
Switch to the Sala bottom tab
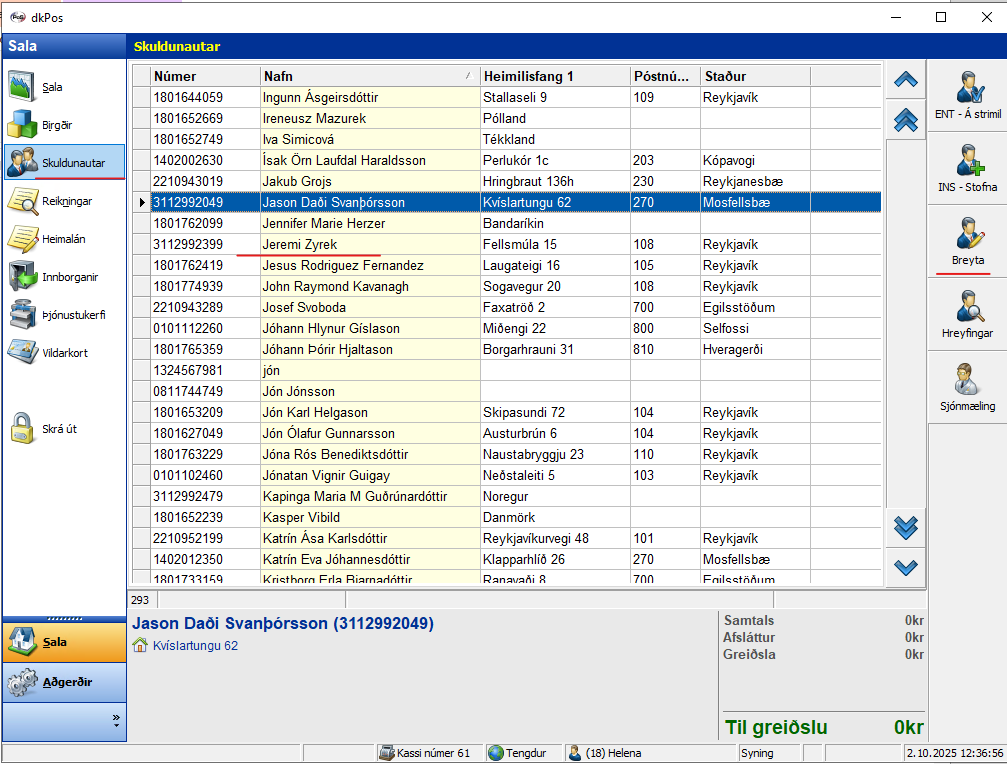[x=65, y=642]
